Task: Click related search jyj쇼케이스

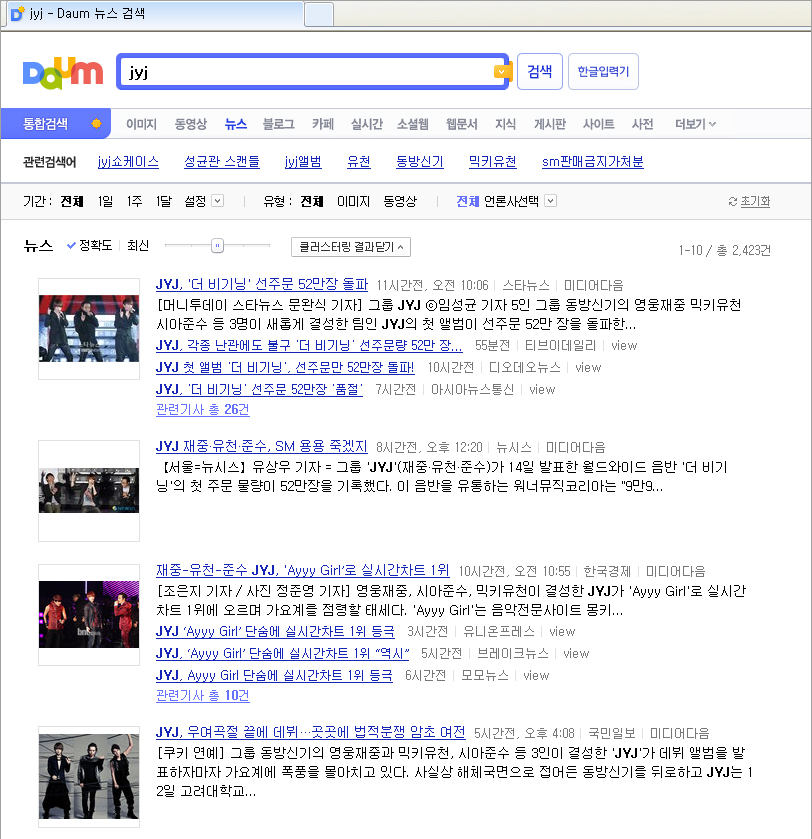Action: (x=128, y=162)
